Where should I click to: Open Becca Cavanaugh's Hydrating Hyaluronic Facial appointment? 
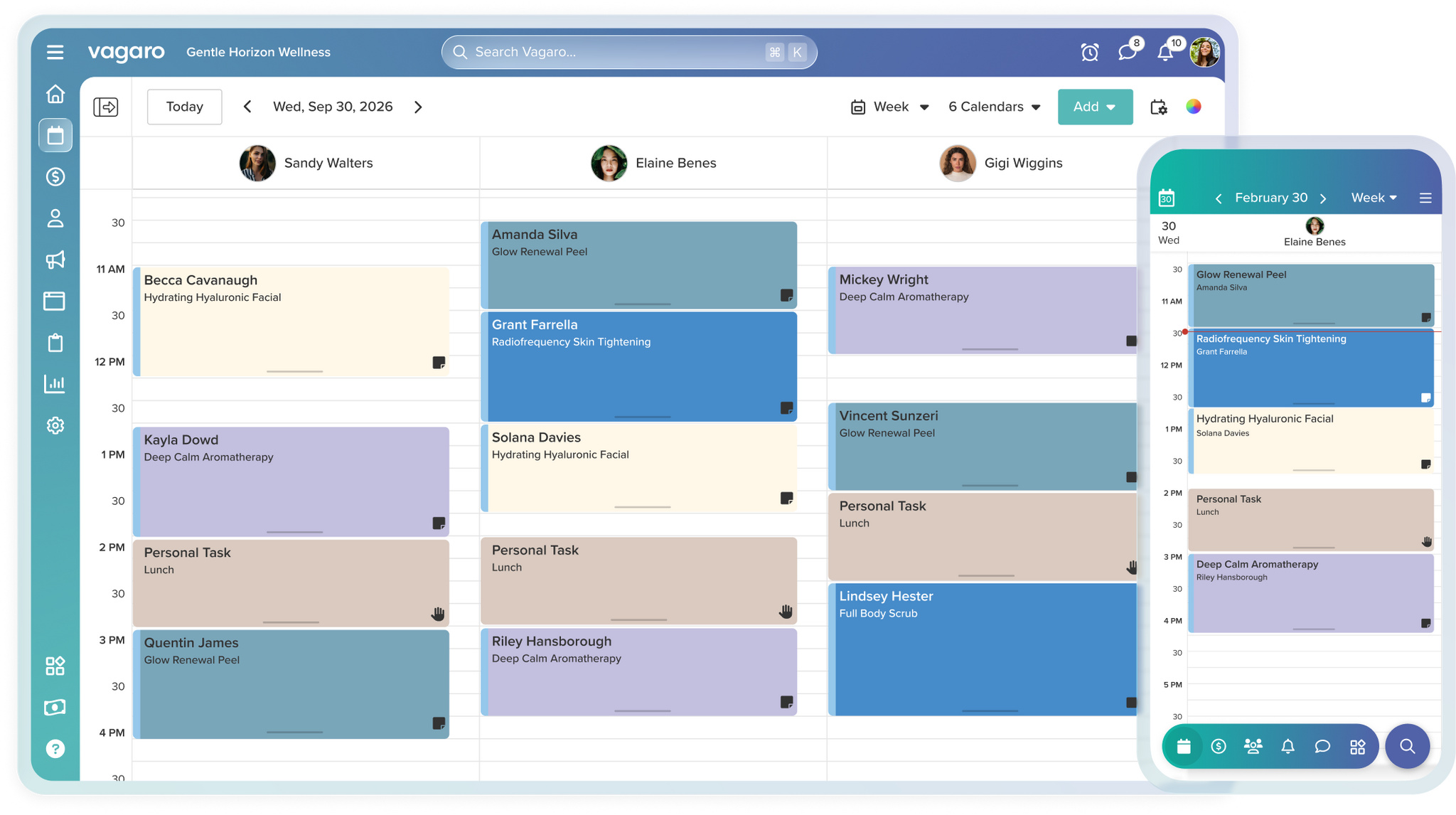pyautogui.click(x=291, y=321)
